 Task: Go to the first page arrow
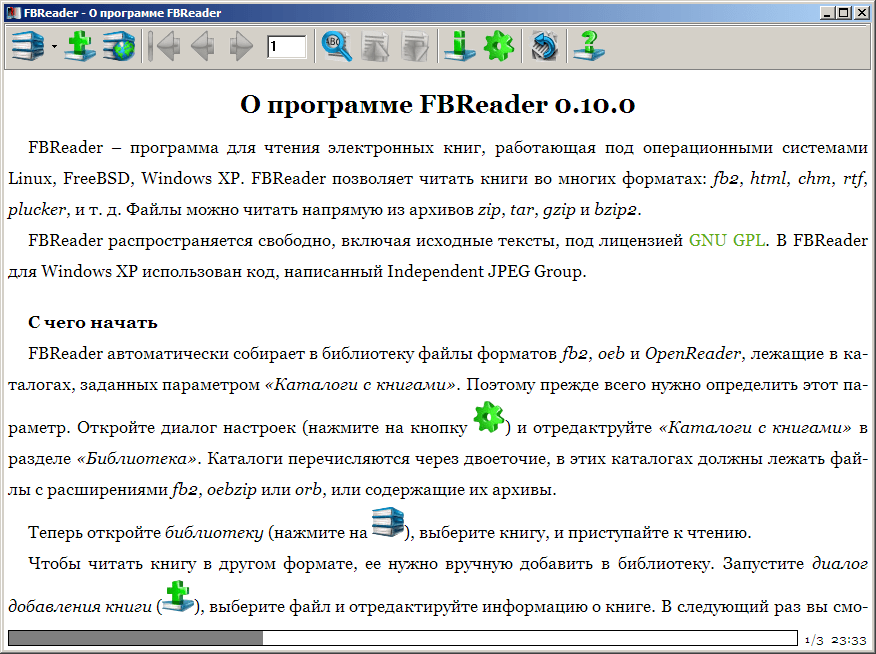click(x=165, y=46)
